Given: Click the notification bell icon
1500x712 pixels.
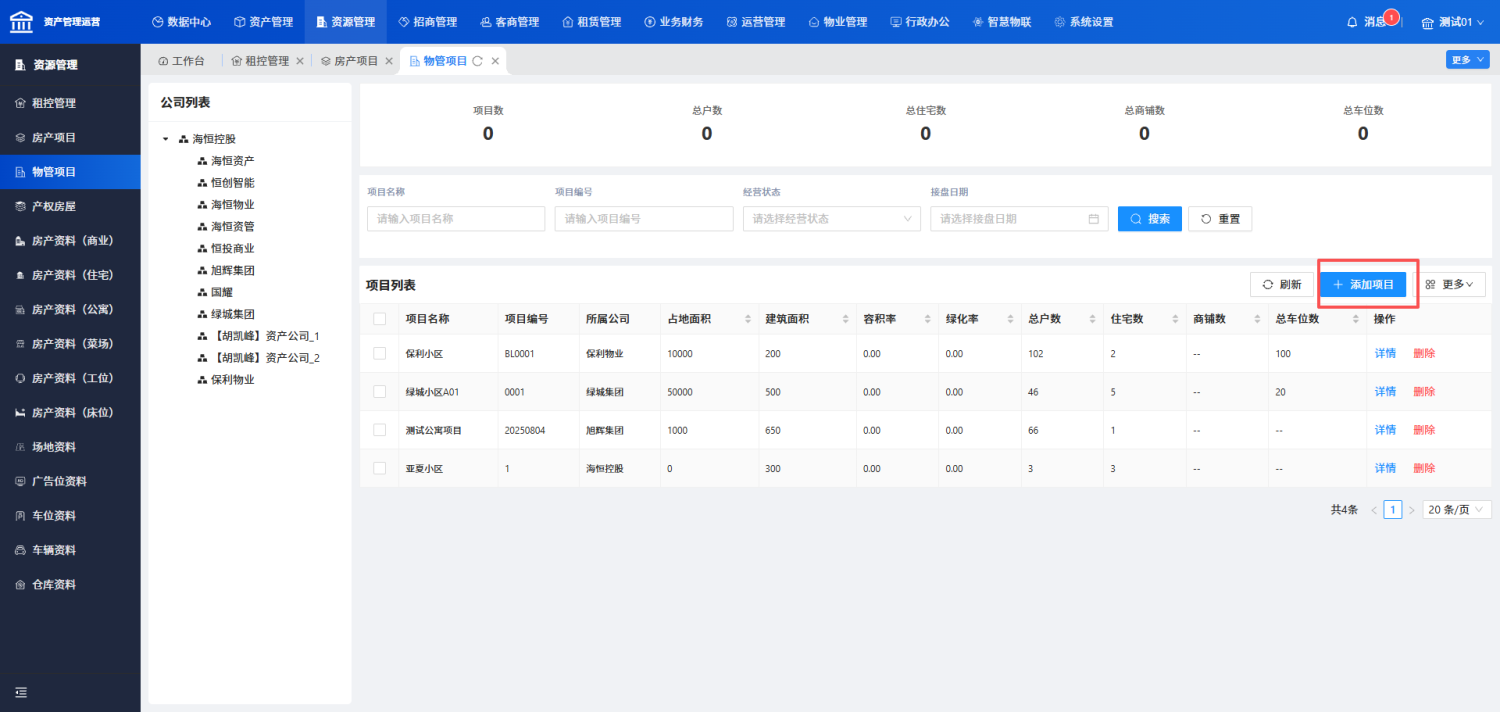Looking at the screenshot, I should point(1352,22).
